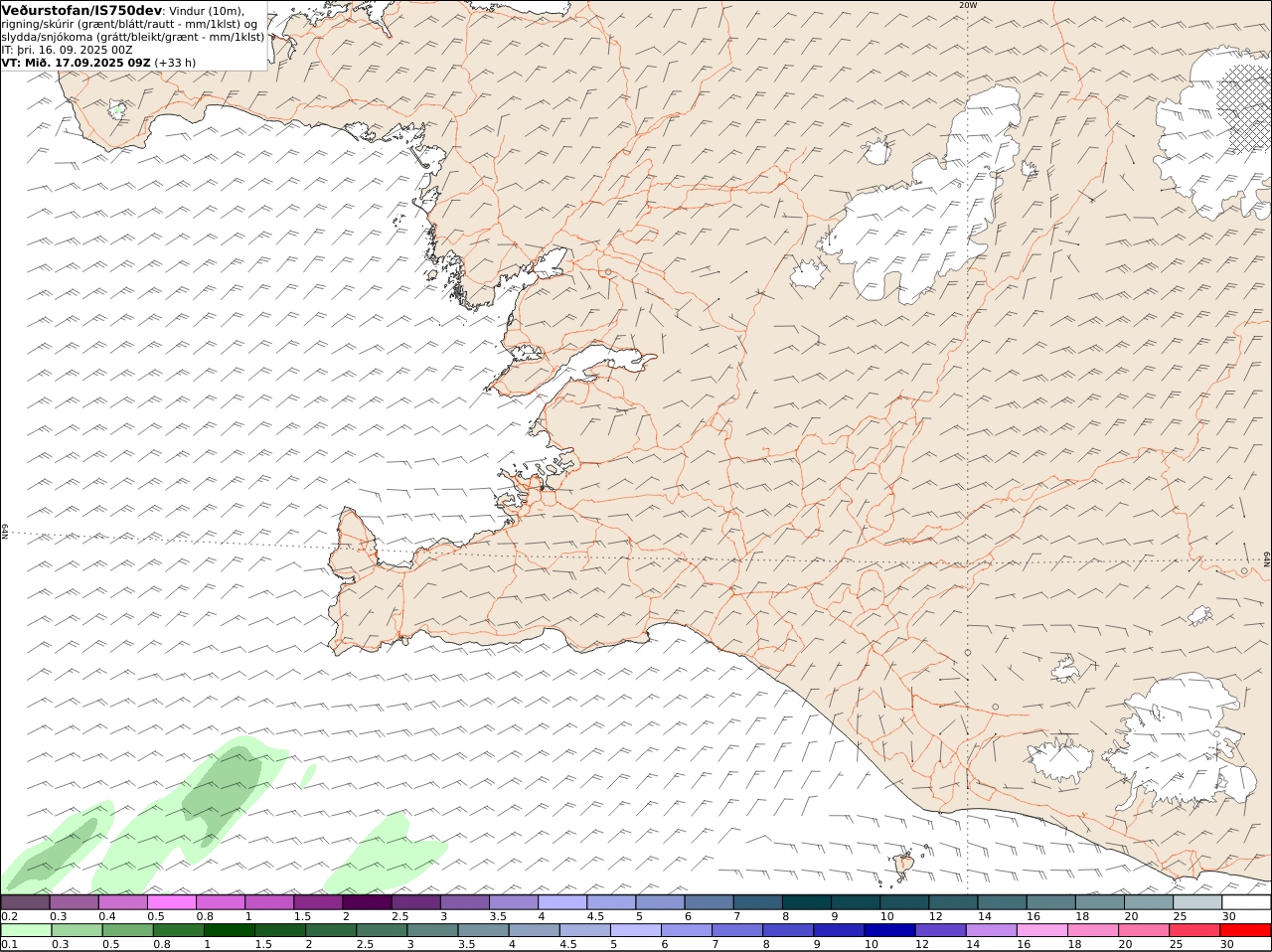Click the 'IT: þri. 16. 09. 2025 00Z' line
1272x952 pixels.
[68, 50]
